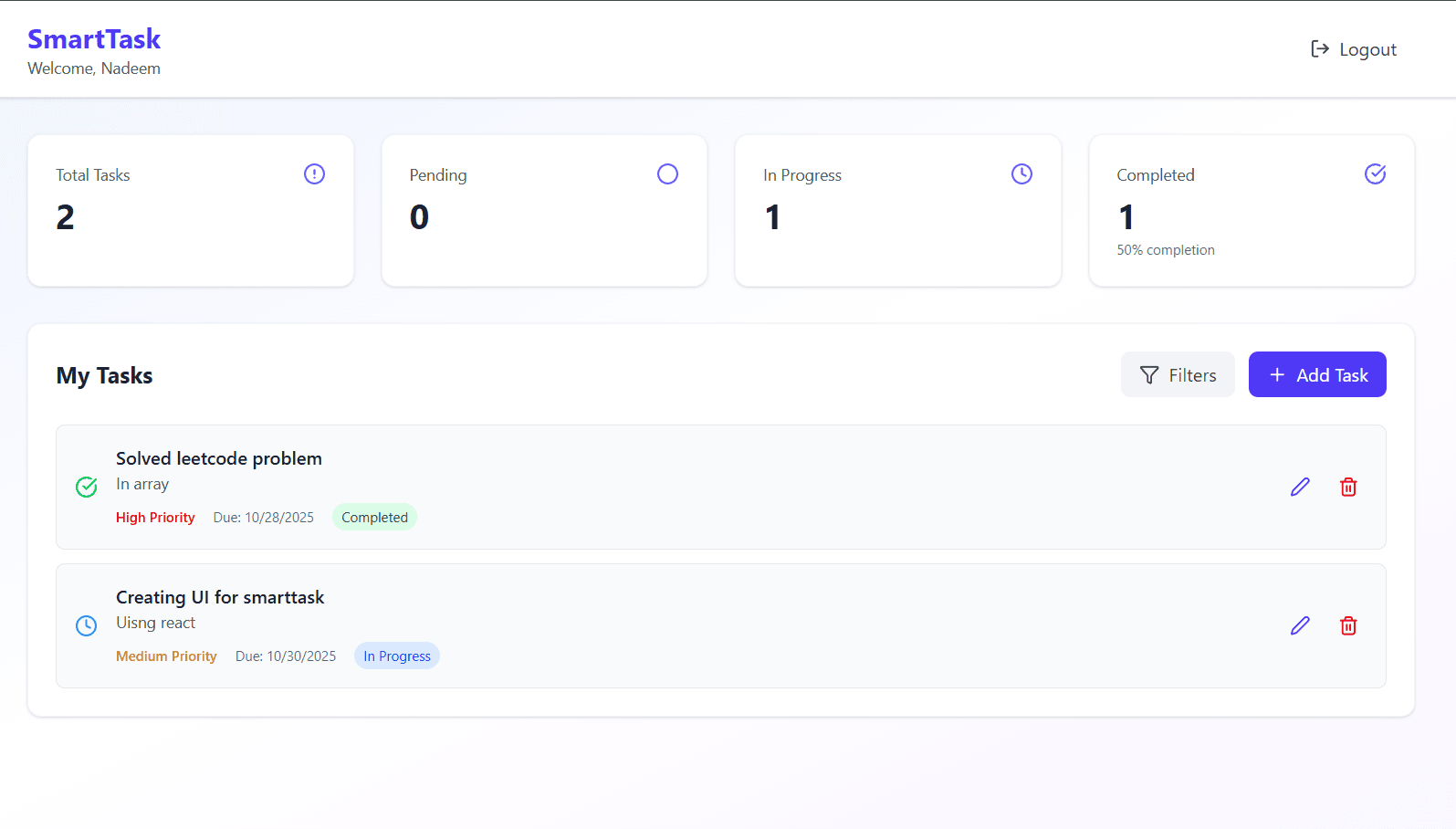Image resolution: width=1456 pixels, height=829 pixels.
Task: Click trash icon for Creating UI for smarttask
Action: 1348,625
